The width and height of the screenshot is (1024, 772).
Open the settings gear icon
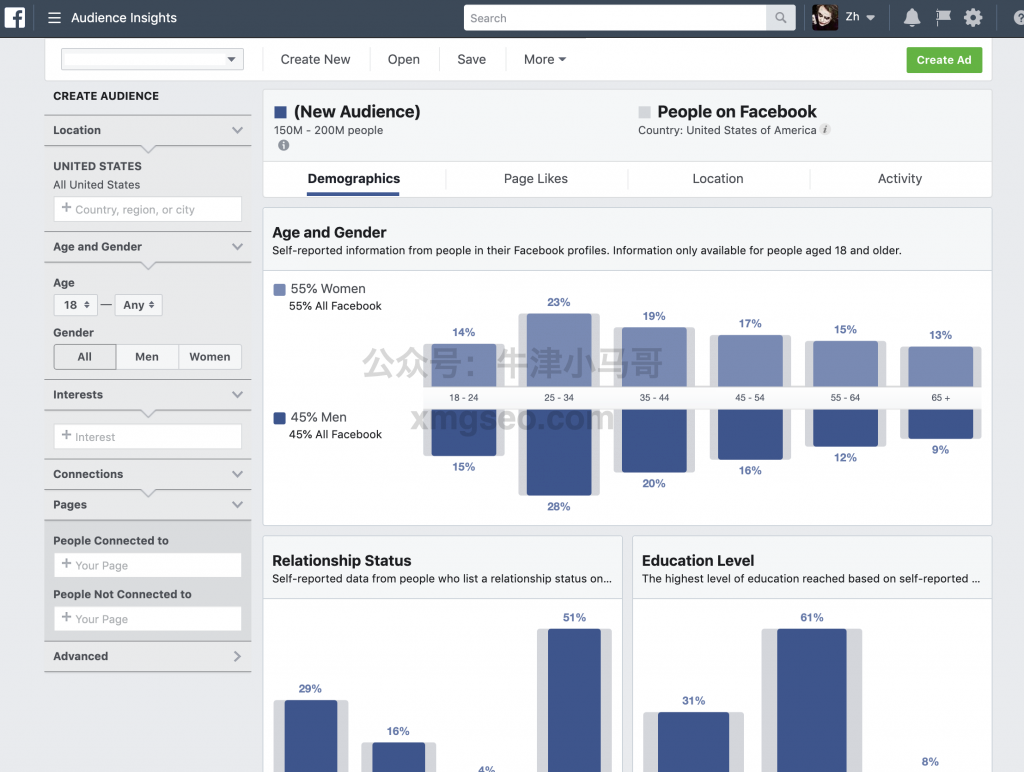tap(973, 18)
